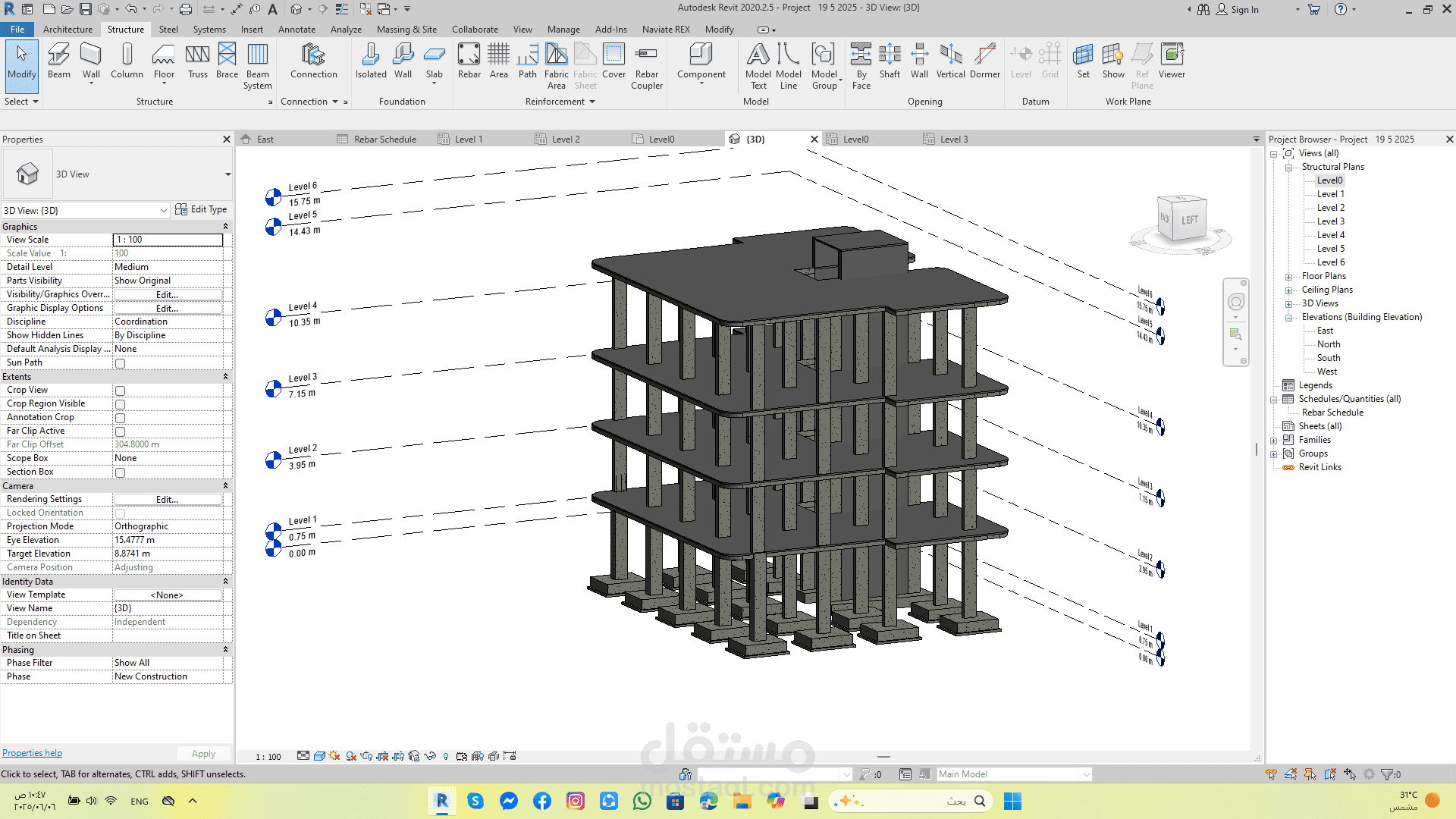Enable the Far Clip Active checkbox

(x=120, y=431)
